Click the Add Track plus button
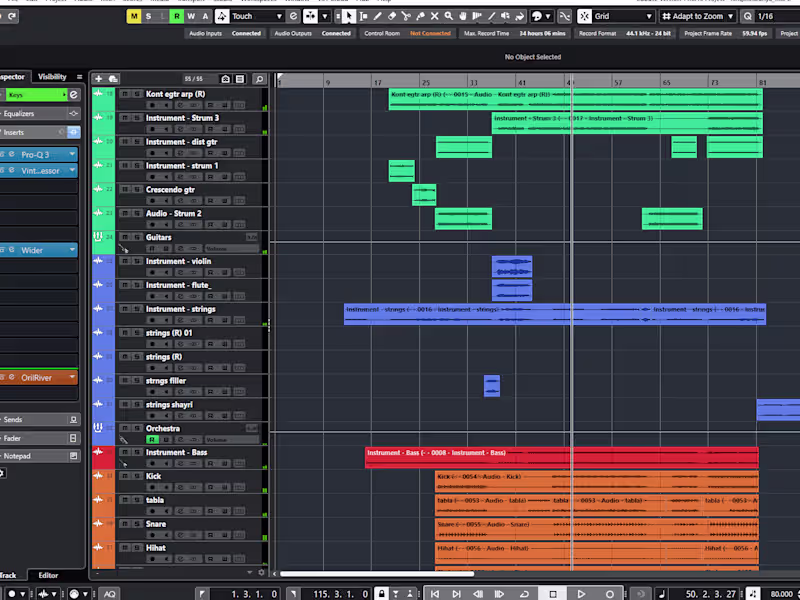This screenshot has width=800, height=600. click(98, 79)
